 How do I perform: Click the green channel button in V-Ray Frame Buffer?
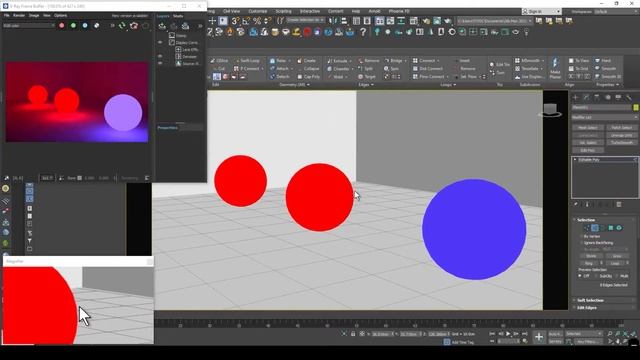(x=73, y=25)
